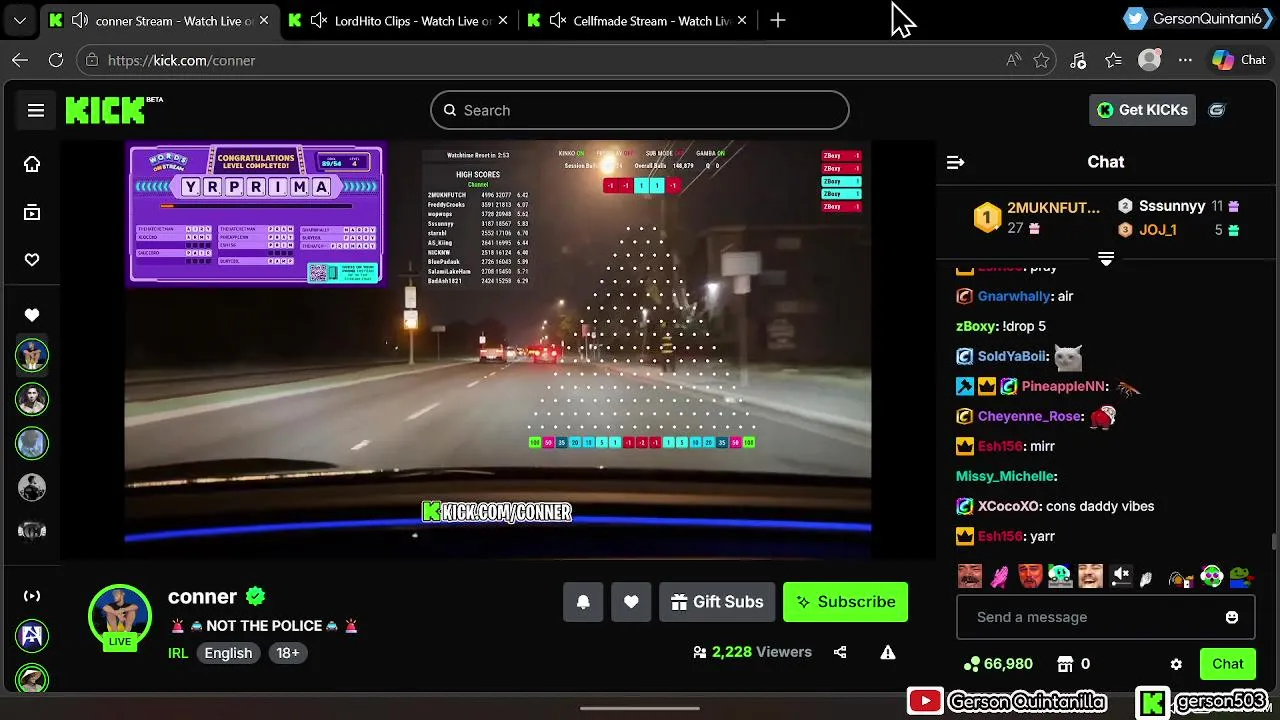Click top gifter 2MUKNFUT name
The height and width of the screenshot is (720, 1280).
pos(1053,208)
